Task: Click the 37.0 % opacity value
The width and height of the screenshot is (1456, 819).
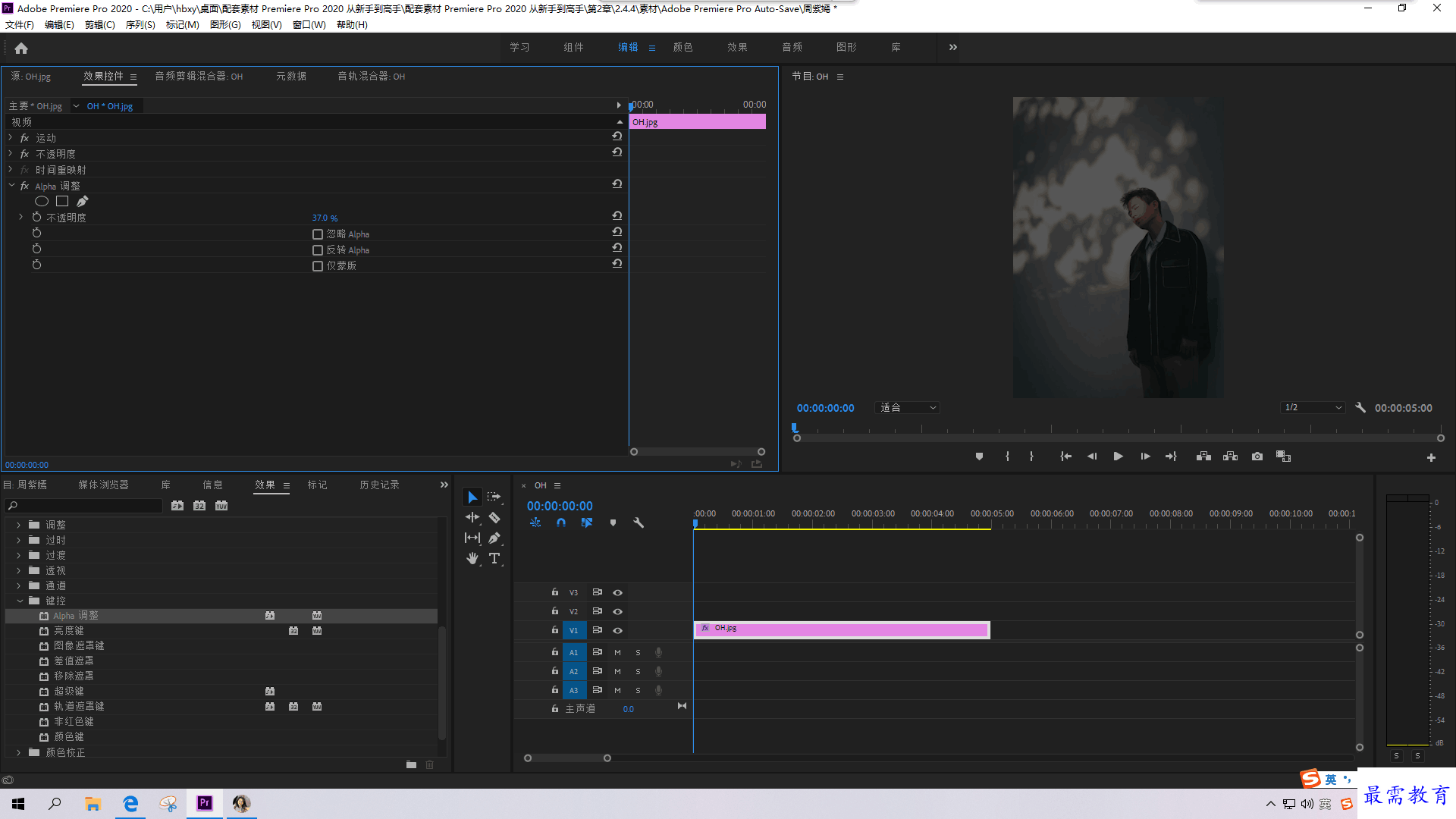Action: [325, 218]
